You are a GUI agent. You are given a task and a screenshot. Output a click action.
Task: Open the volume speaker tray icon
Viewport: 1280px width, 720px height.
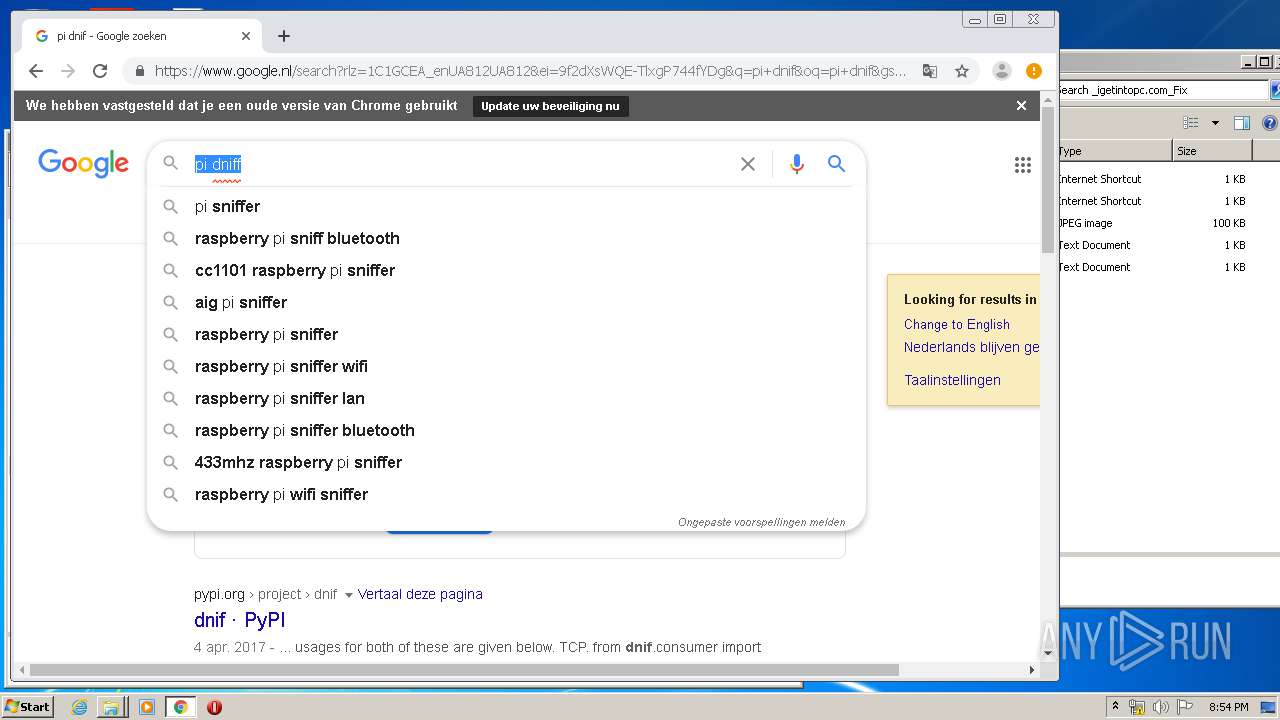pos(1160,707)
